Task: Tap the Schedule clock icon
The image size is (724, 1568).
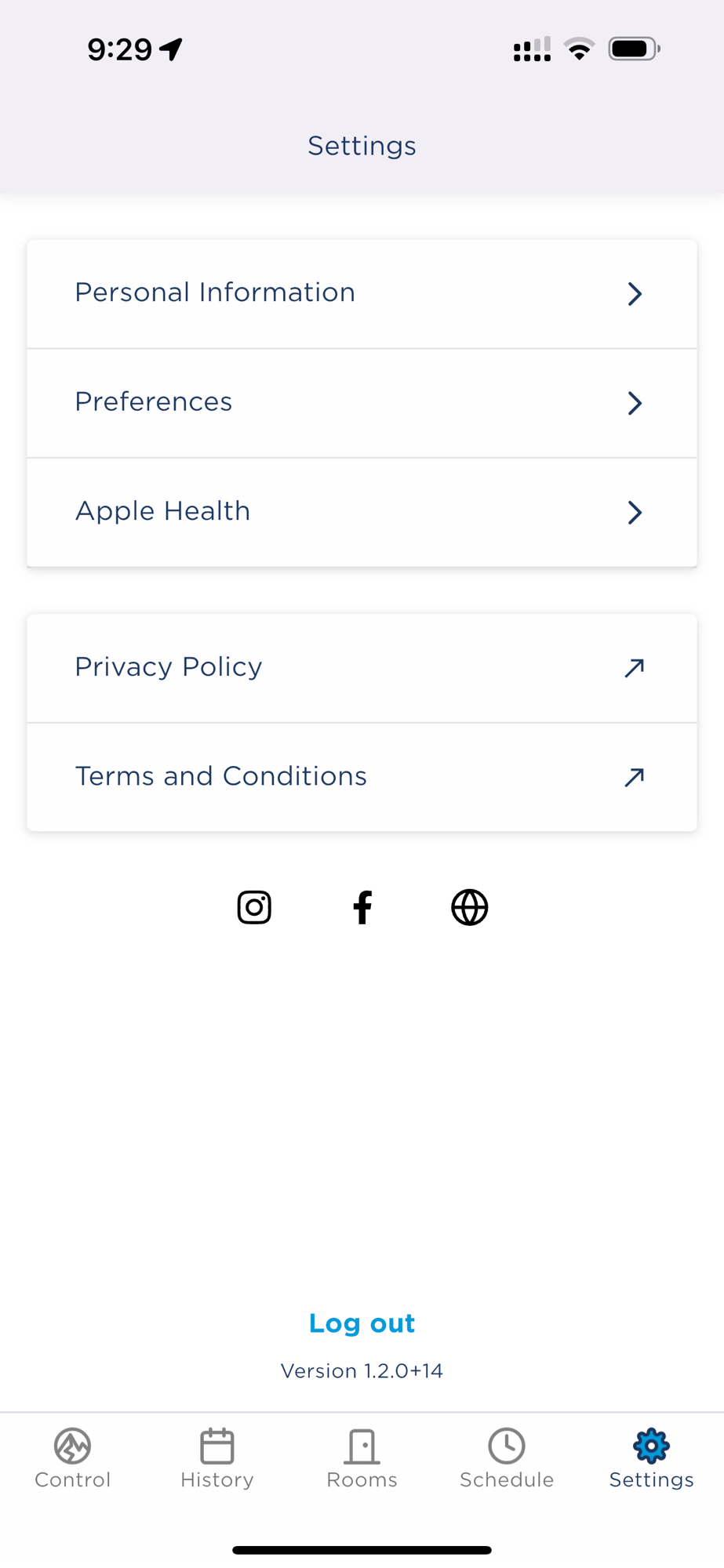Action: pyautogui.click(x=507, y=1446)
